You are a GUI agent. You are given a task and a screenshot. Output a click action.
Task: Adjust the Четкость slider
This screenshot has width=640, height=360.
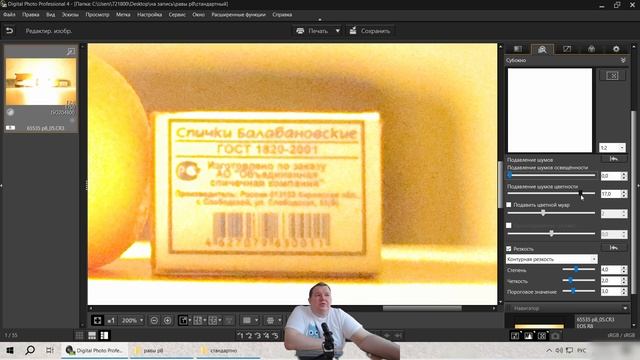point(578,280)
